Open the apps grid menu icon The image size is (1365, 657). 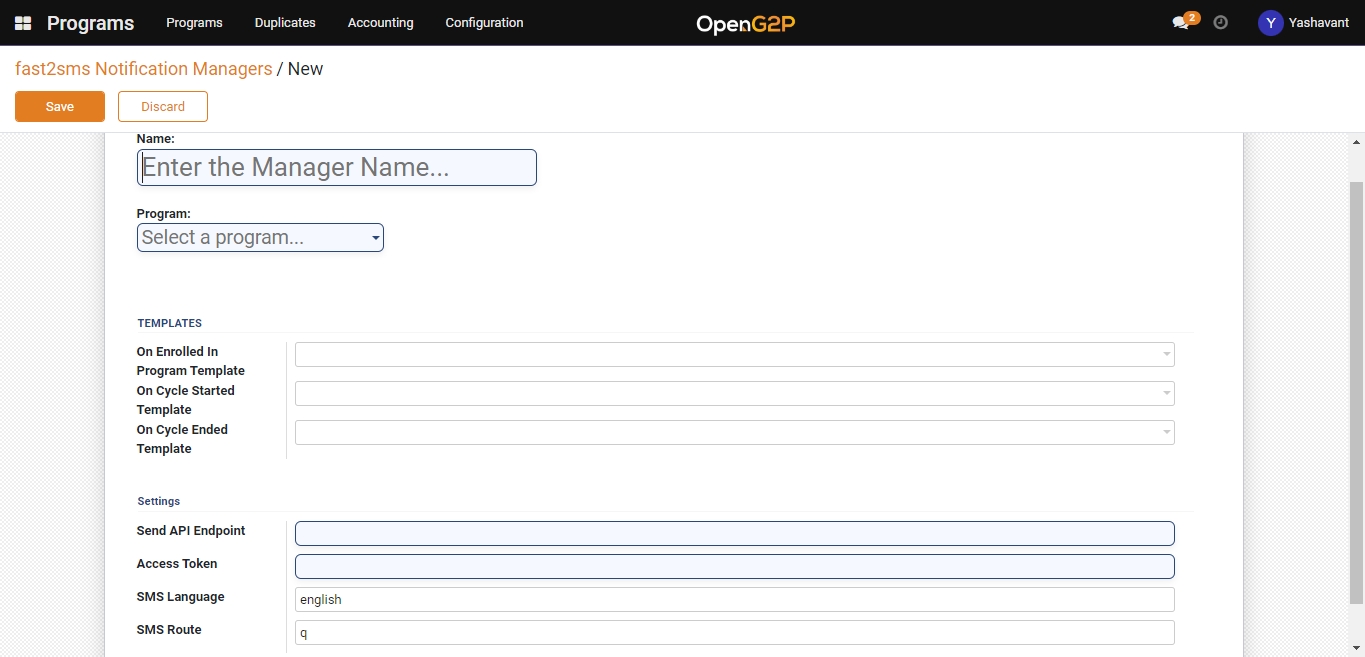pos(23,23)
